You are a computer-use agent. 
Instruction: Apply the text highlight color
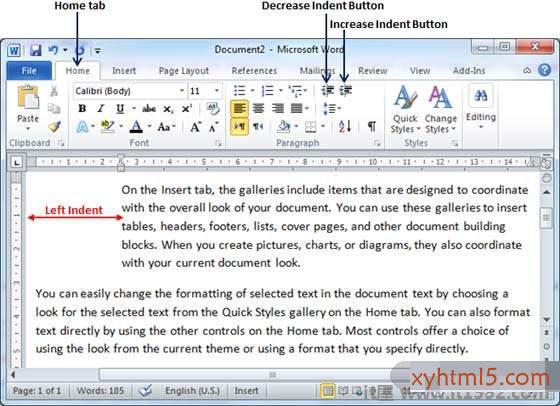click(x=107, y=127)
